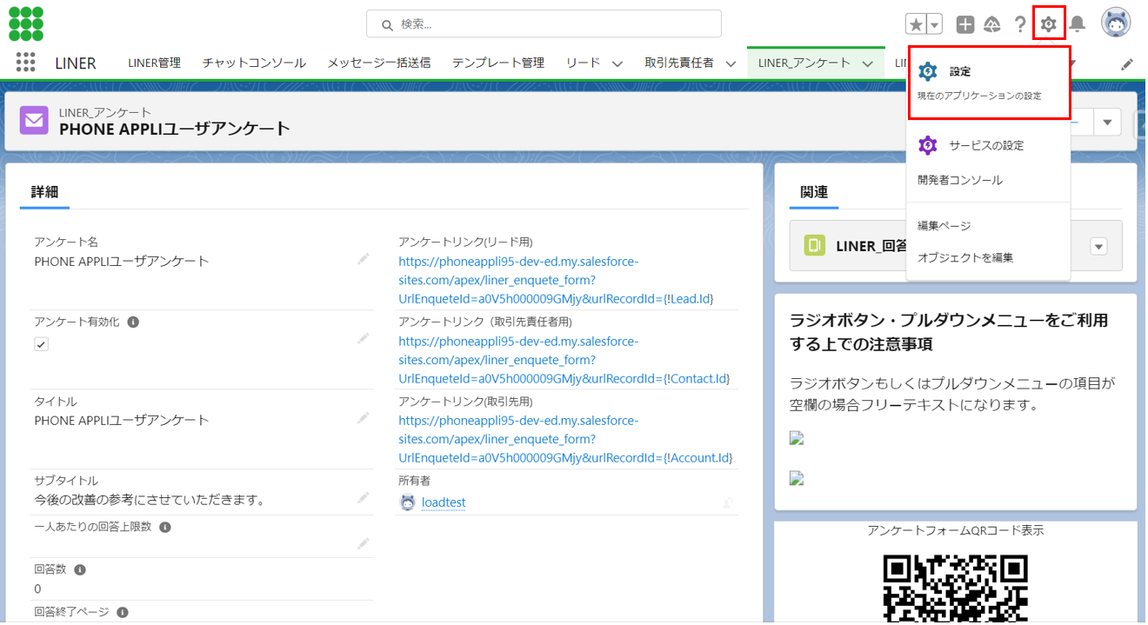Open the テンプレート管理 tab
The width and height of the screenshot is (1148, 625).
coord(498,63)
